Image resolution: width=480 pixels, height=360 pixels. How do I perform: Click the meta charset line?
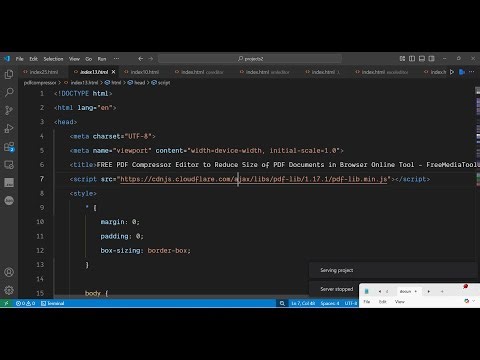tap(112, 136)
